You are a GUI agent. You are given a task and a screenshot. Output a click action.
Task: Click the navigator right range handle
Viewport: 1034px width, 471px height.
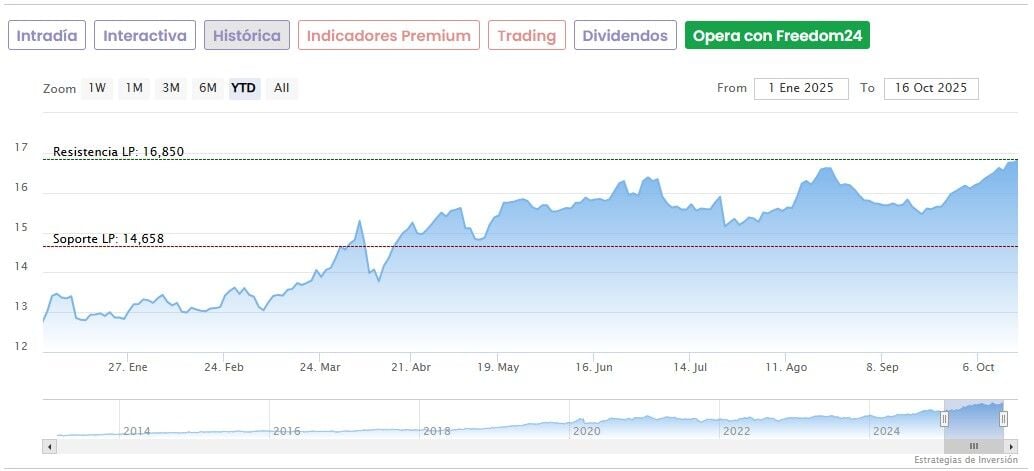1003,419
